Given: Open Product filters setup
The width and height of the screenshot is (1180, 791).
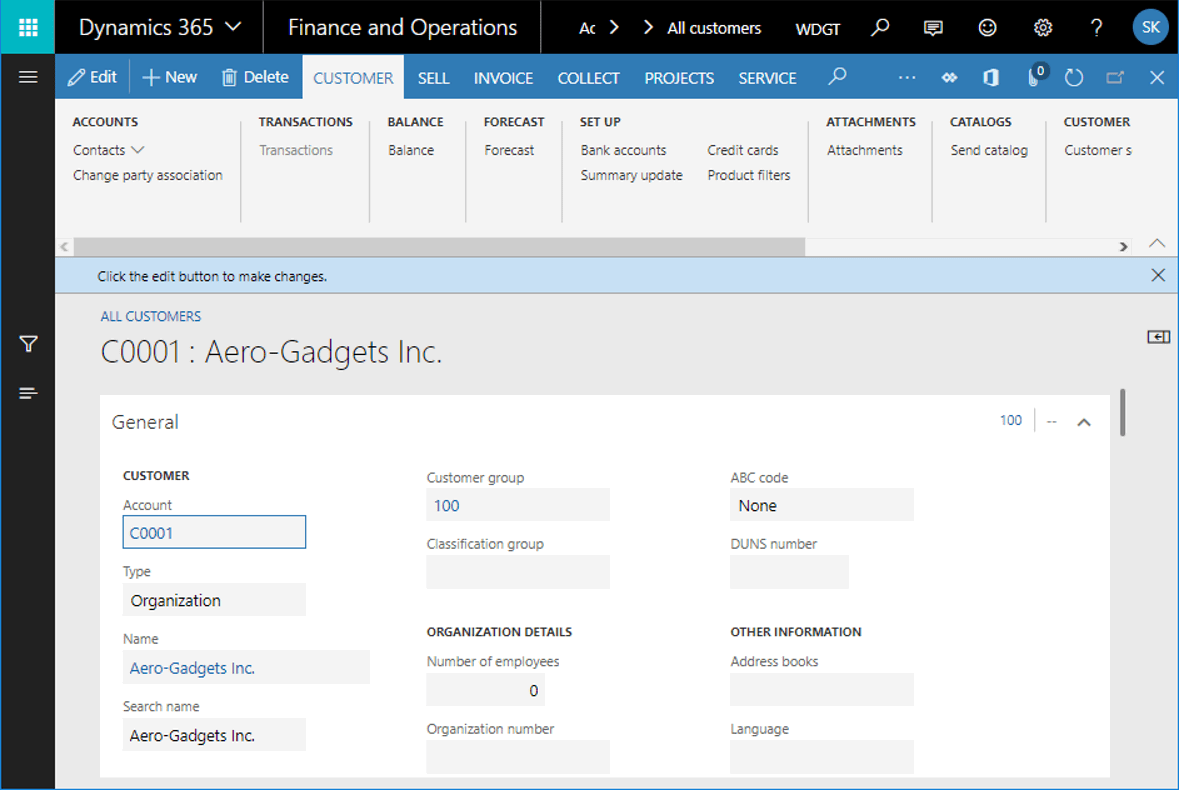Looking at the screenshot, I should (x=749, y=175).
